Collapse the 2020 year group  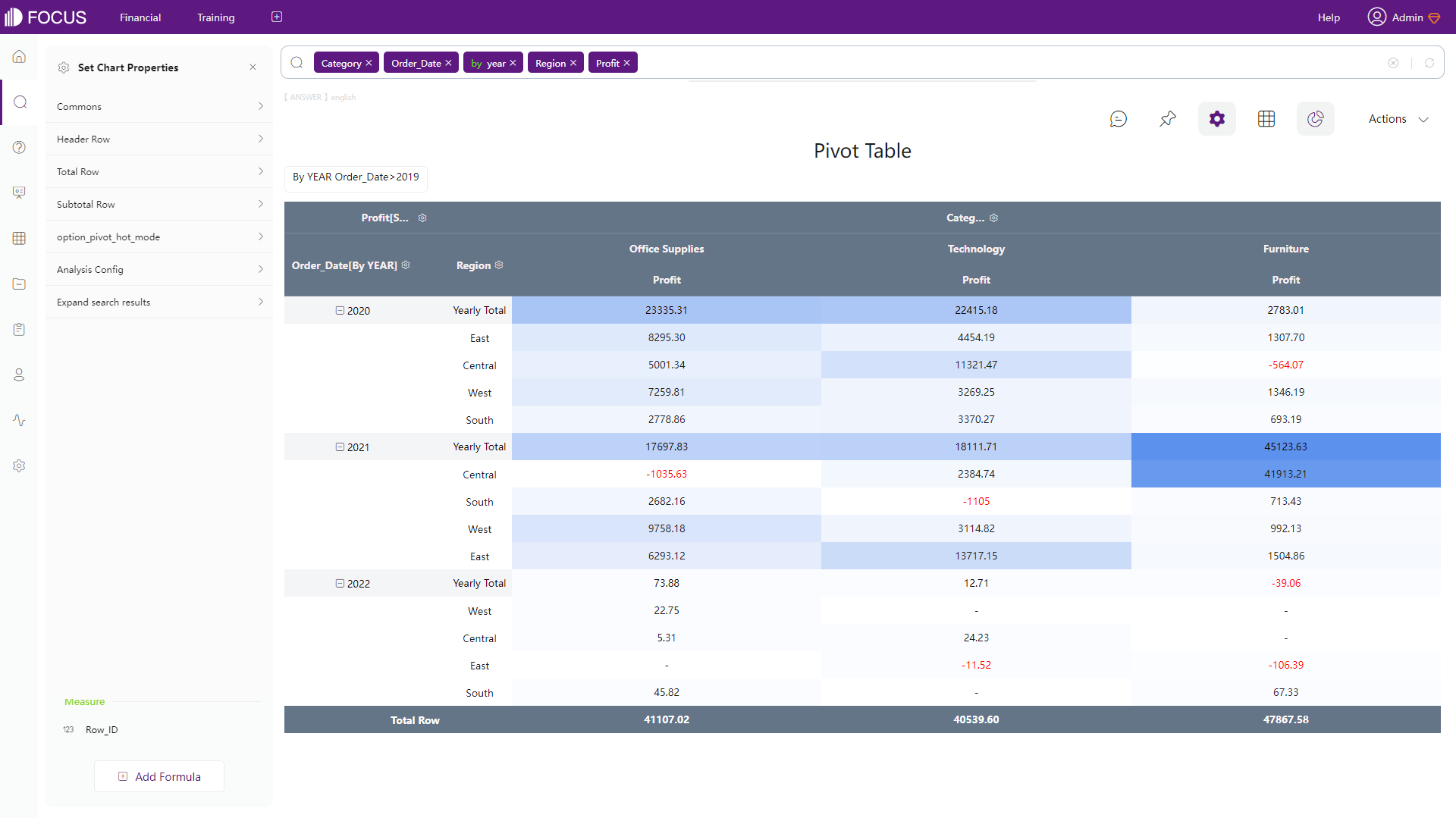tap(340, 310)
